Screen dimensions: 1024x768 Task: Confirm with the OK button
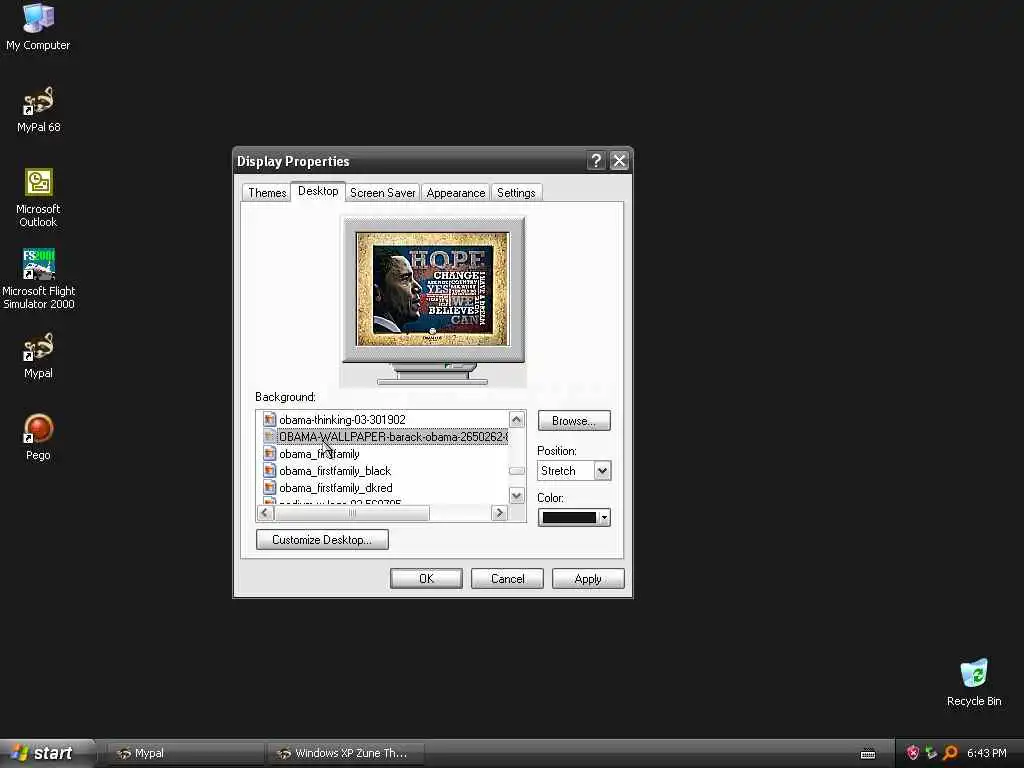coord(426,579)
